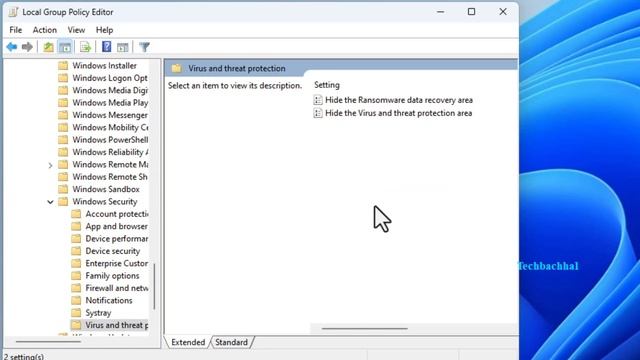Click the Systray folder icon
The image size is (640, 360).
click(x=76, y=313)
